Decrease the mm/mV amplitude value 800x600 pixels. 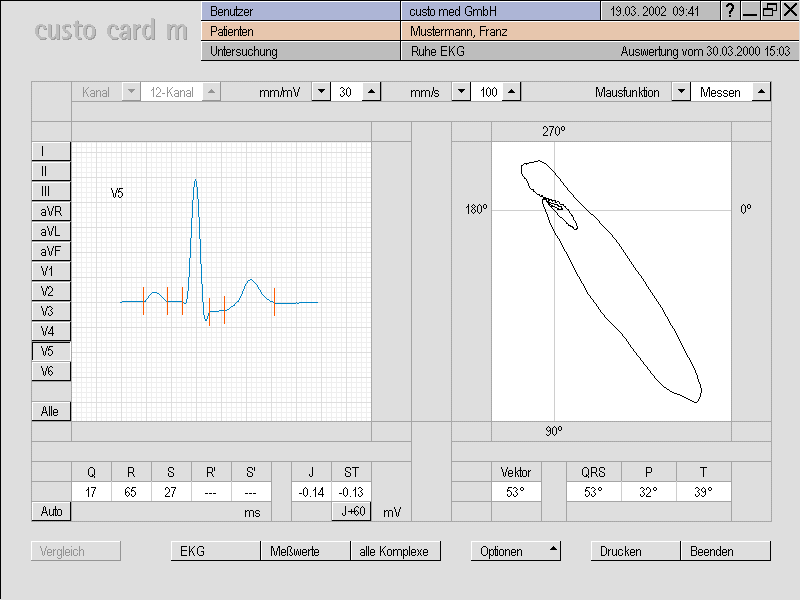(x=321, y=91)
